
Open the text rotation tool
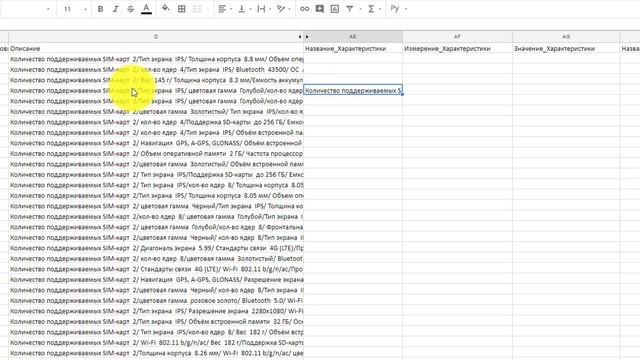[281, 9]
